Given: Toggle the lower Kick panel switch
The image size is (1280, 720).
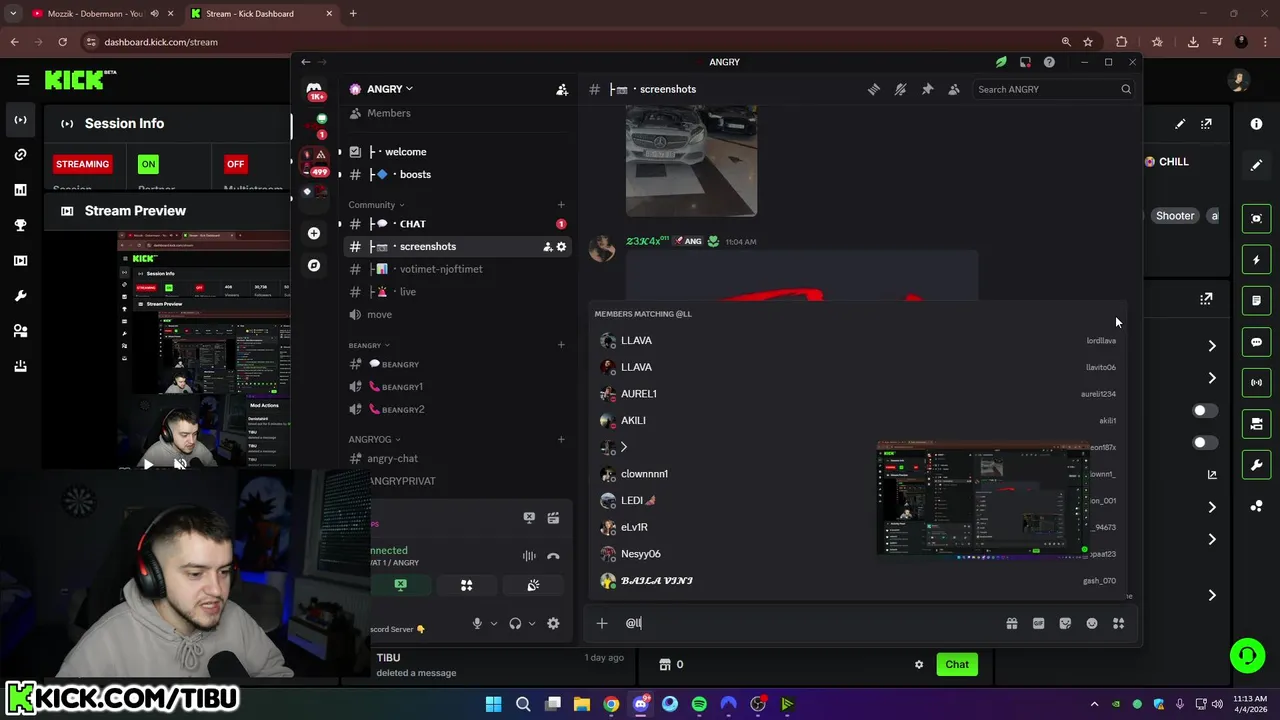Looking at the screenshot, I should pos(1204,442).
